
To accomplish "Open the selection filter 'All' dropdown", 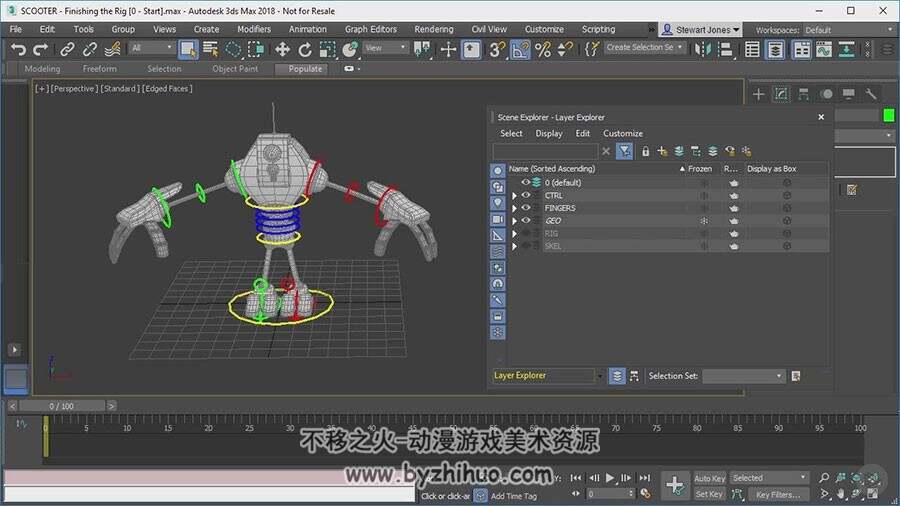I will (152, 48).
